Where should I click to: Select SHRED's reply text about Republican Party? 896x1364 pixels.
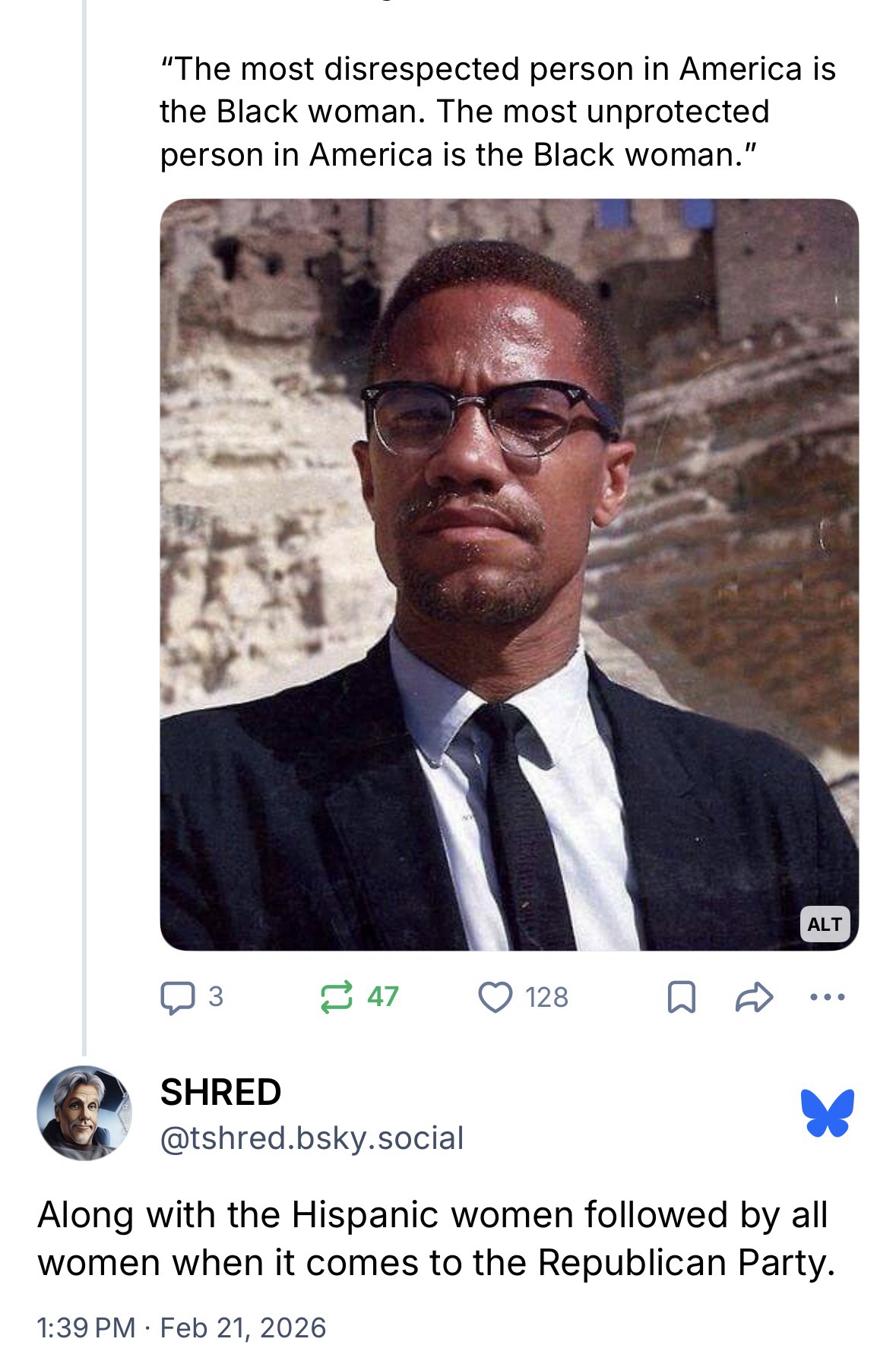tap(436, 1239)
